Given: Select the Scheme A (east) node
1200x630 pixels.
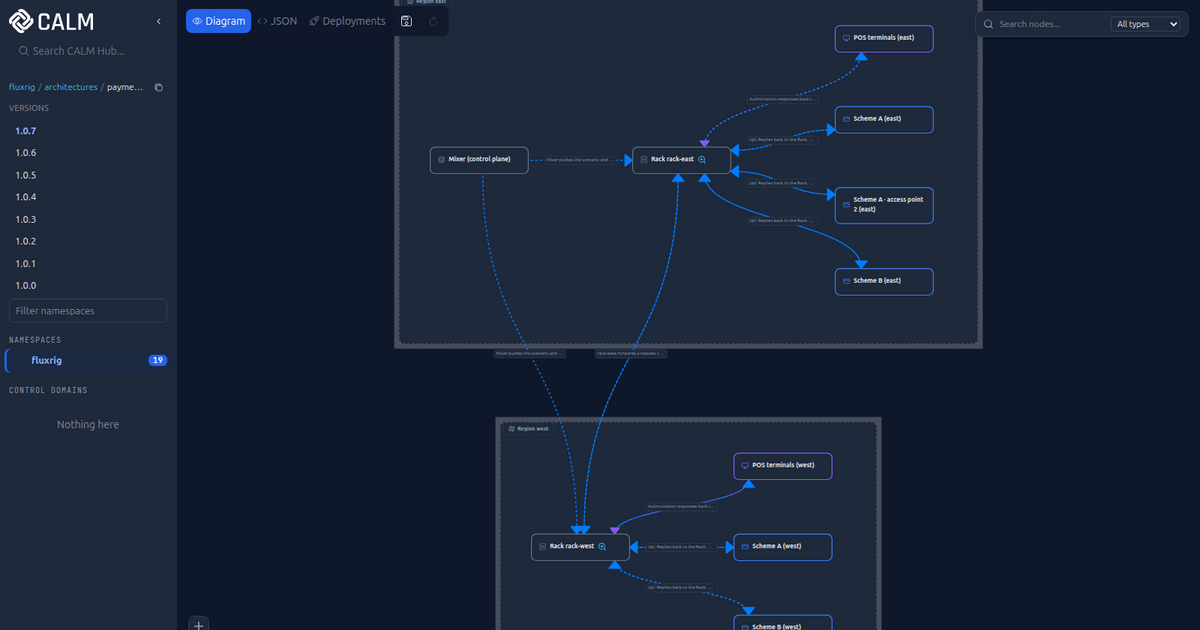Looking at the screenshot, I should point(884,119).
